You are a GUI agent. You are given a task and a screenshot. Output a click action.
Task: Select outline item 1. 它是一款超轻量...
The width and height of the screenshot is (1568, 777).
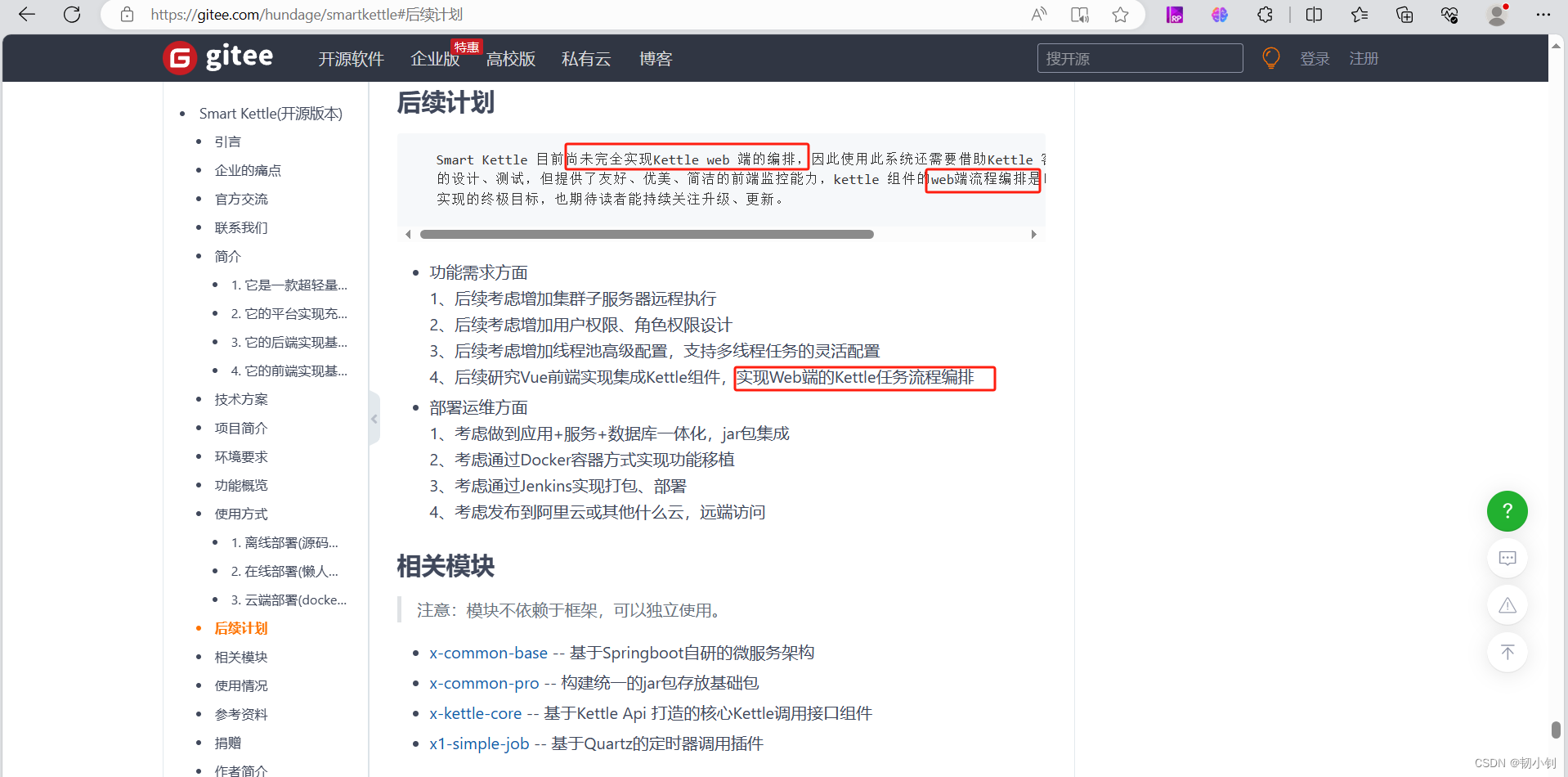point(289,285)
